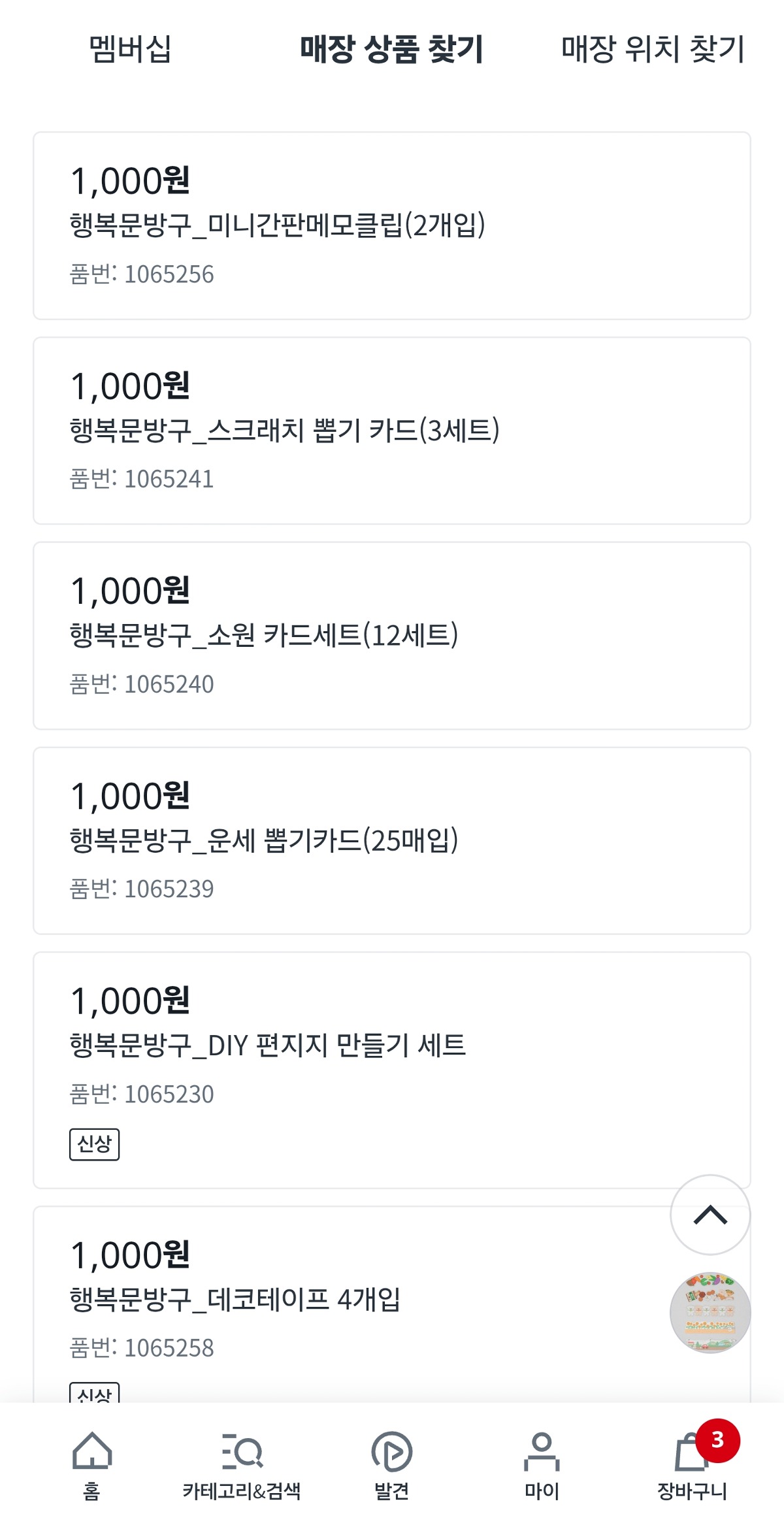
Task: Switch to the 멤버십 tab
Action: click(130, 49)
